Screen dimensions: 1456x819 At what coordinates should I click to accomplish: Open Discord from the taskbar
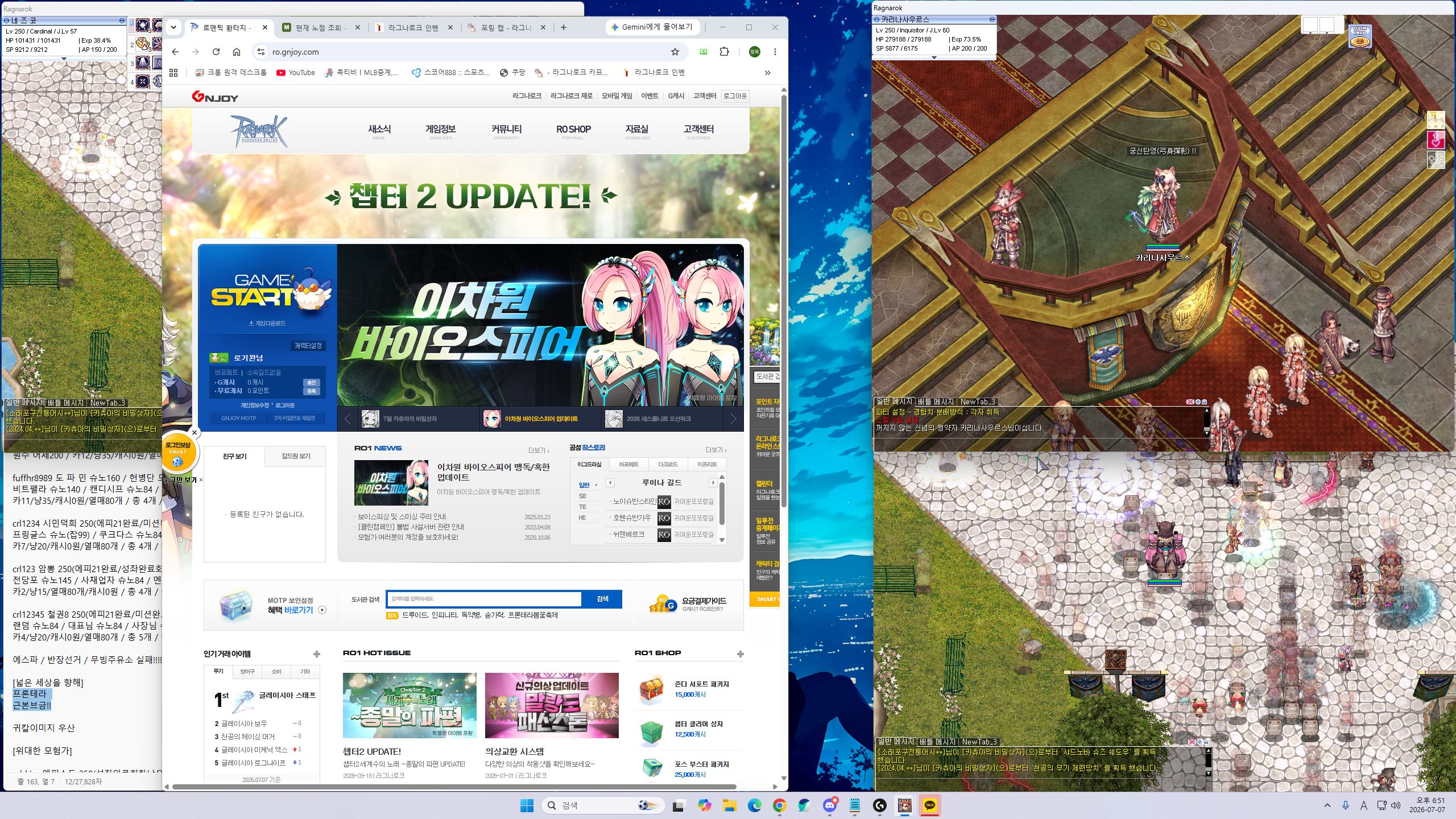pos(830,805)
